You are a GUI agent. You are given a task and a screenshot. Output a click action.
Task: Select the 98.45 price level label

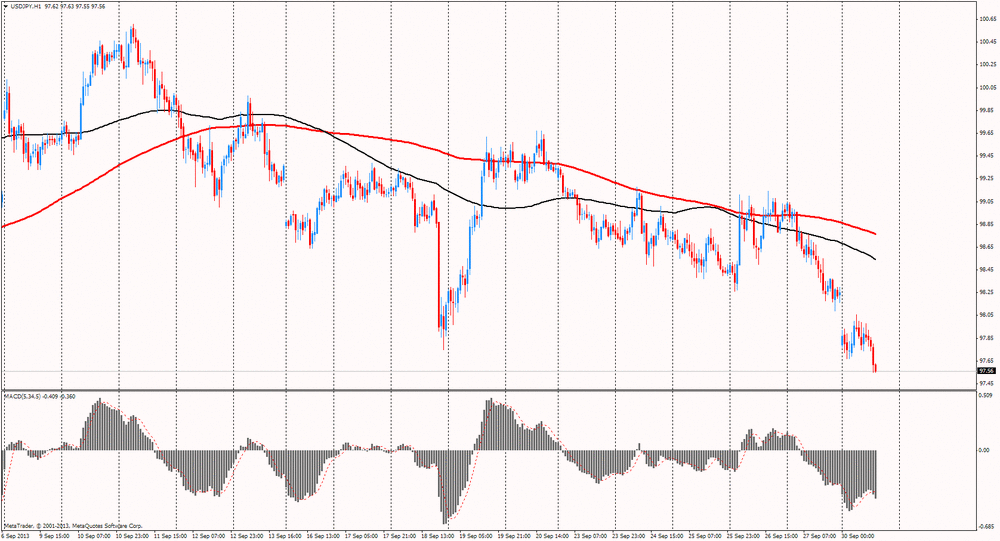(x=987, y=270)
